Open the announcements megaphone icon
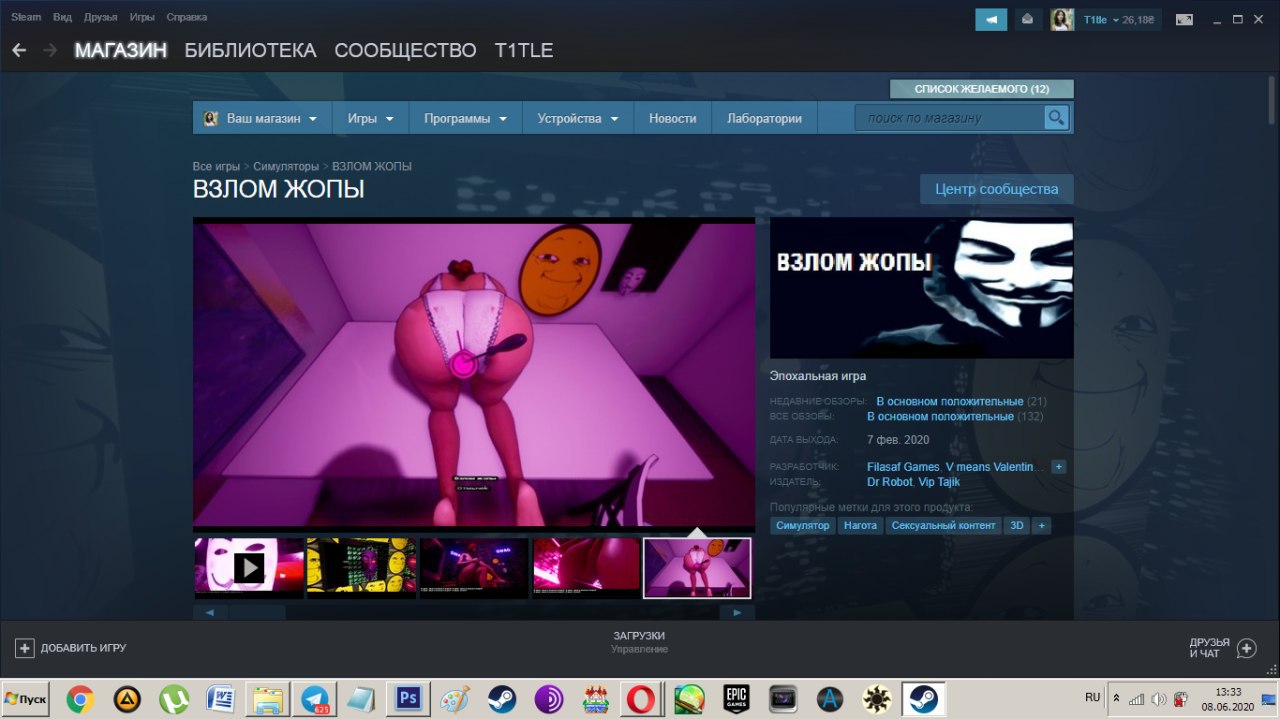This screenshot has height=719, width=1280. (991, 19)
